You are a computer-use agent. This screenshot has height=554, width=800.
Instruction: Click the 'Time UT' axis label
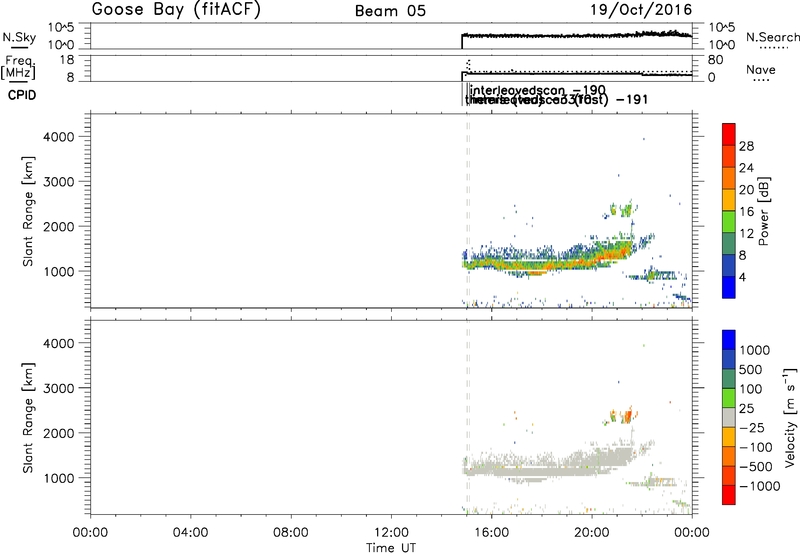tap(391, 548)
